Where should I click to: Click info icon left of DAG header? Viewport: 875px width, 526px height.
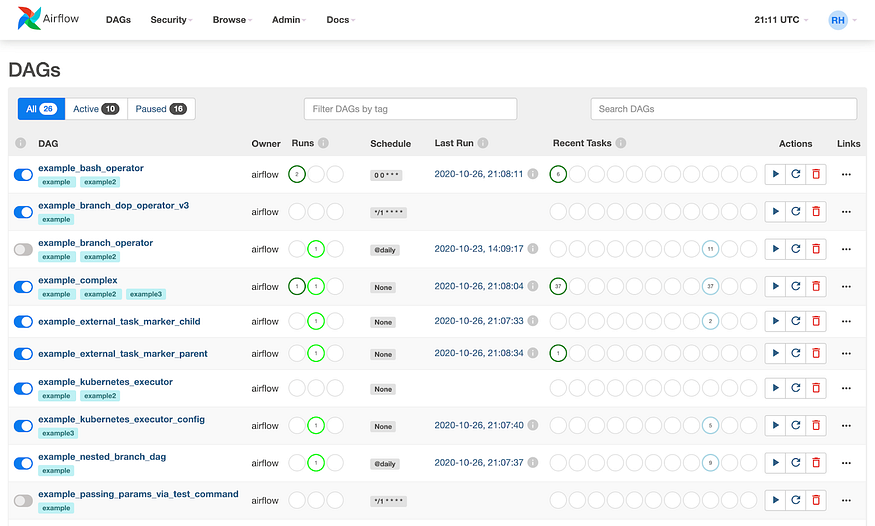21,143
